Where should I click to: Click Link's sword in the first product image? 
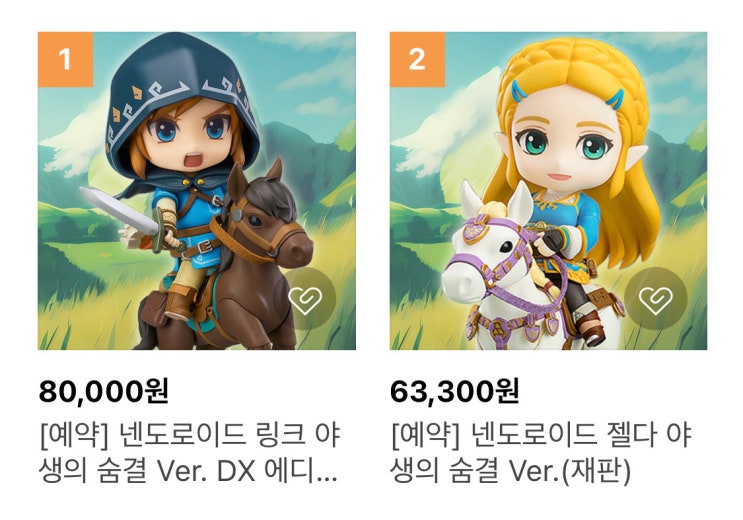pyautogui.click(x=121, y=210)
